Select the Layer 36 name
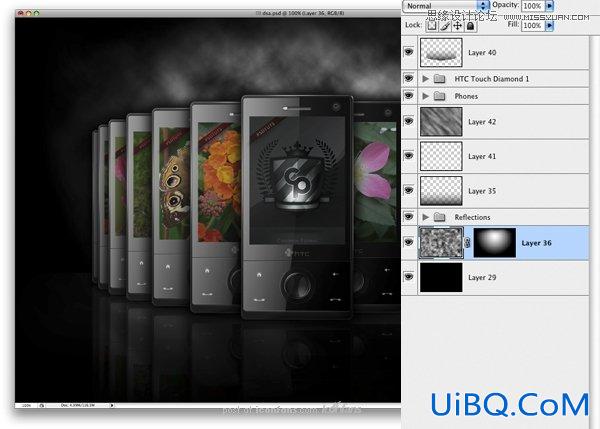 536,243
